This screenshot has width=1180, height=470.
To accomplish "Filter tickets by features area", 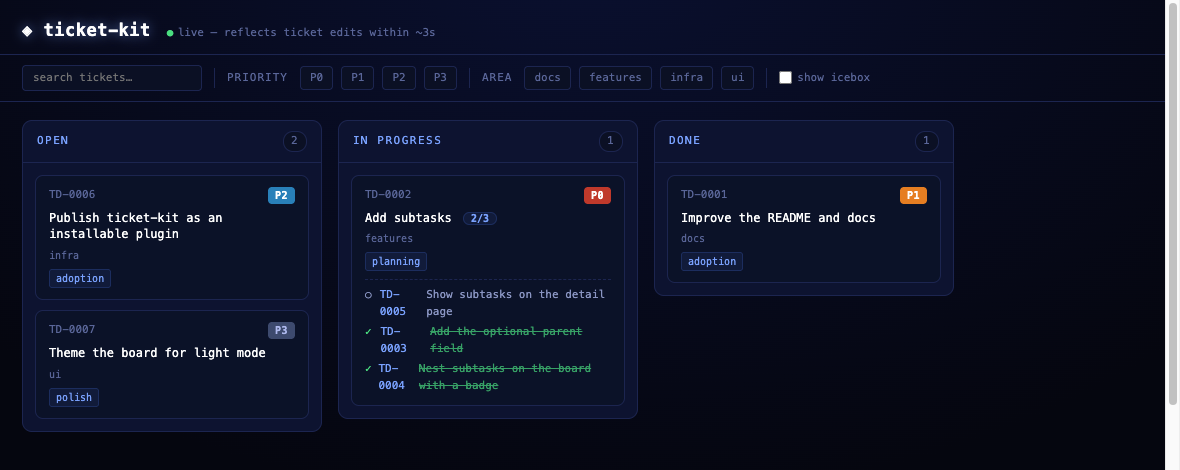I will tap(616, 77).
